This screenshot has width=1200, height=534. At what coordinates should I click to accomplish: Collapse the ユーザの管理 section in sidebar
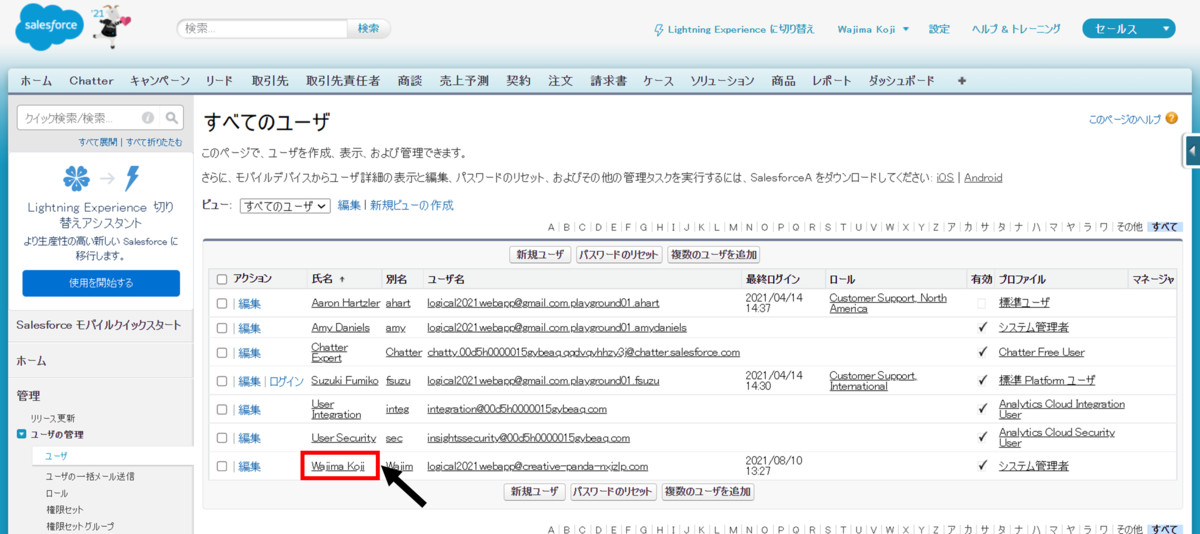(22, 435)
